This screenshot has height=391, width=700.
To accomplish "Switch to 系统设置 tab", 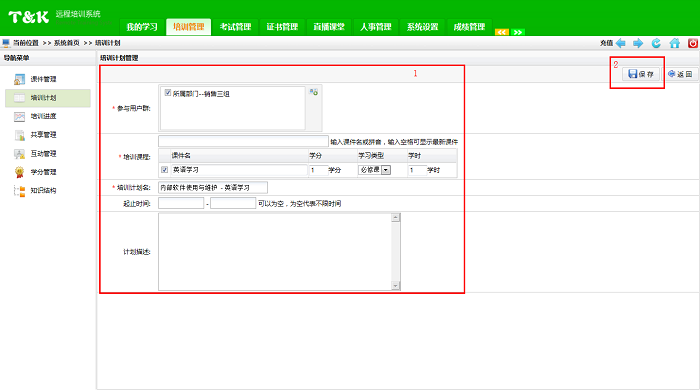I will pyautogui.click(x=422, y=27).
